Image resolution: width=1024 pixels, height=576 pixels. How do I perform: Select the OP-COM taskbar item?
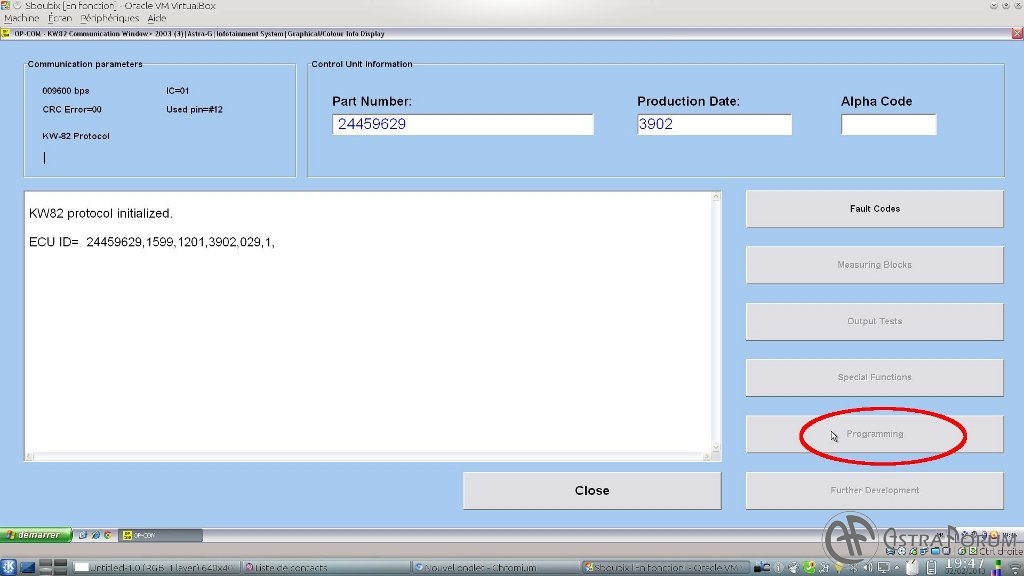pyautogui.click(x=161, y=535)
